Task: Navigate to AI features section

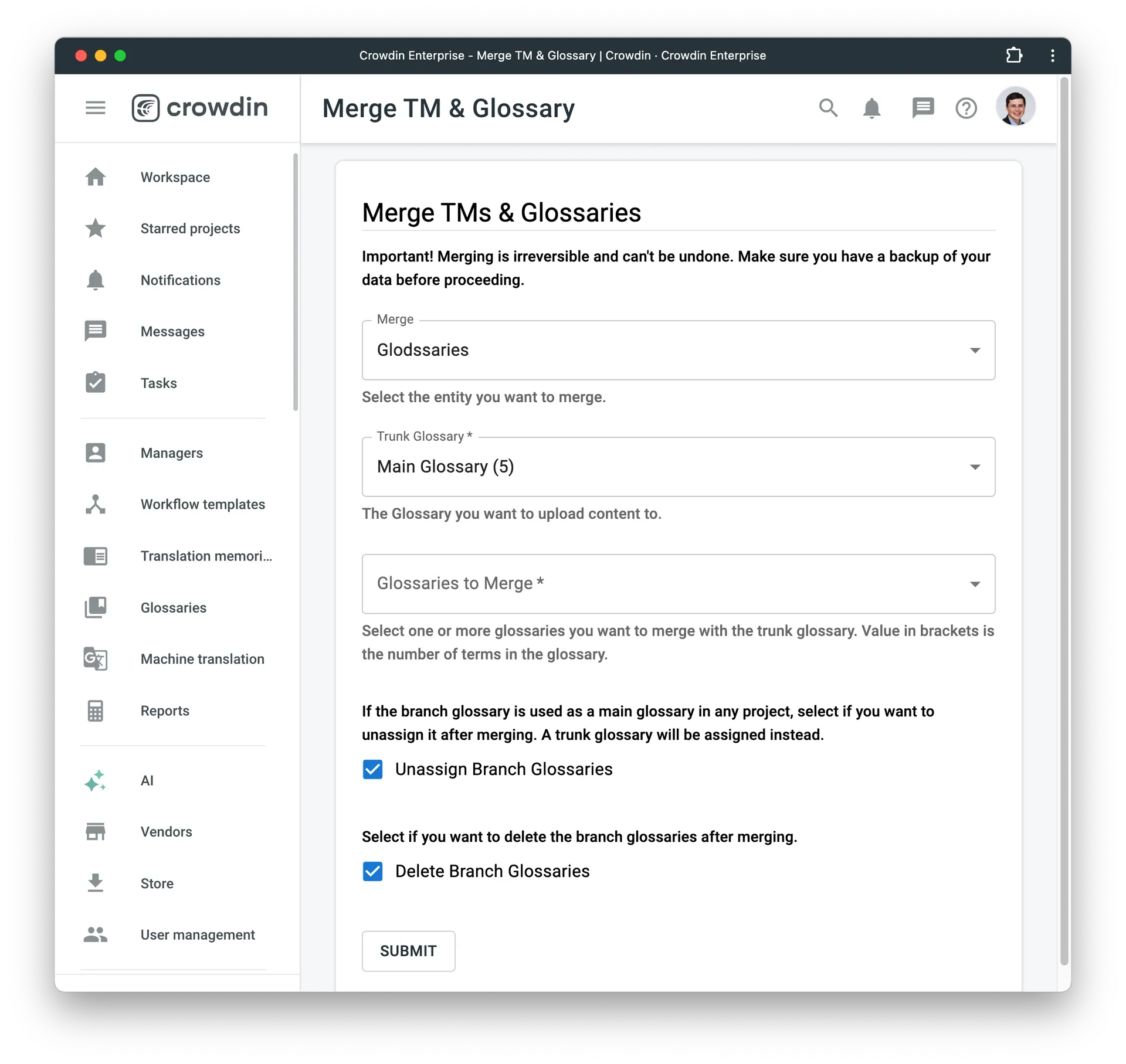Action: (147, 780)
